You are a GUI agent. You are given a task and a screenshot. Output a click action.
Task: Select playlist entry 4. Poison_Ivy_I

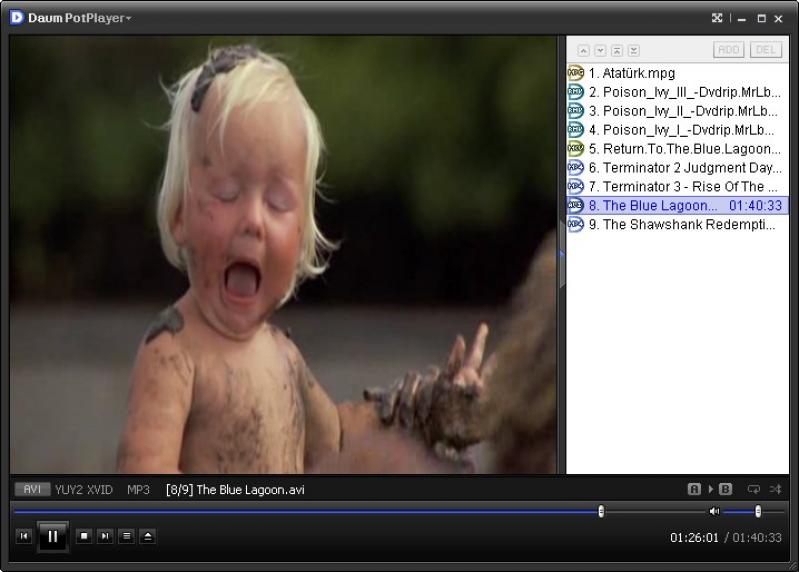pyautogui.click(x=678, y=129)
